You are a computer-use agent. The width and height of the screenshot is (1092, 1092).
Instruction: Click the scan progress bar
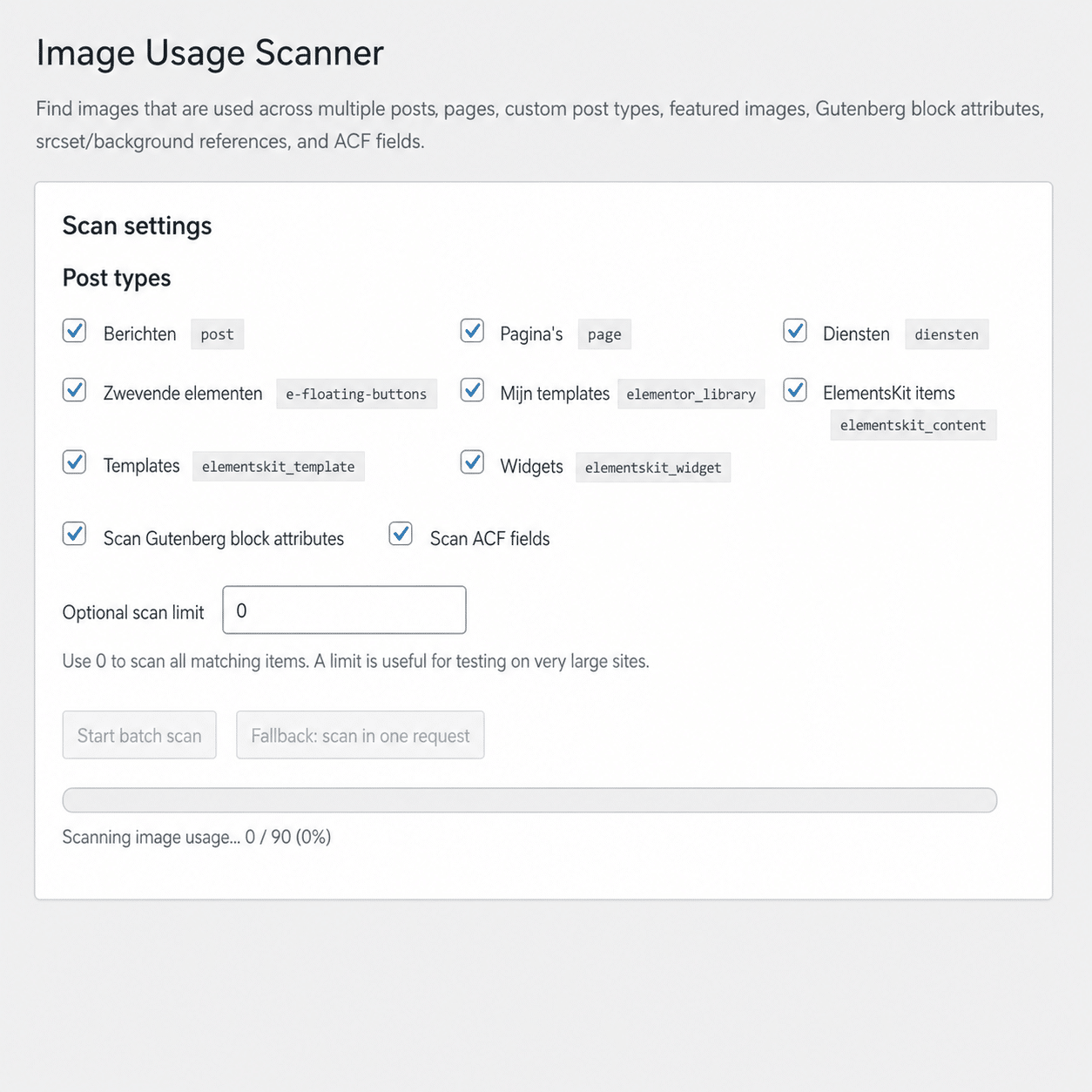pos(529,800)
